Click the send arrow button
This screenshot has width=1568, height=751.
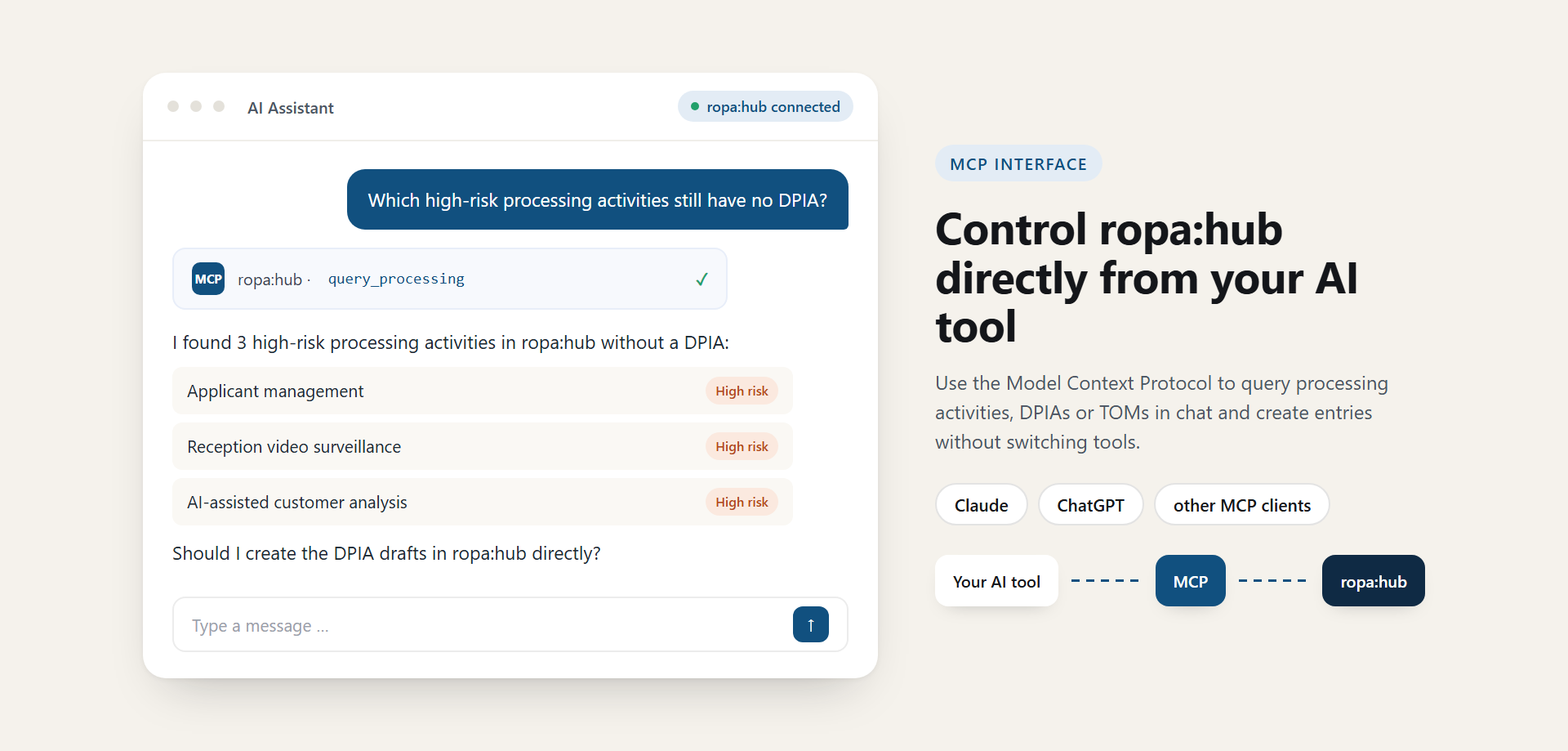coord(810,624)
